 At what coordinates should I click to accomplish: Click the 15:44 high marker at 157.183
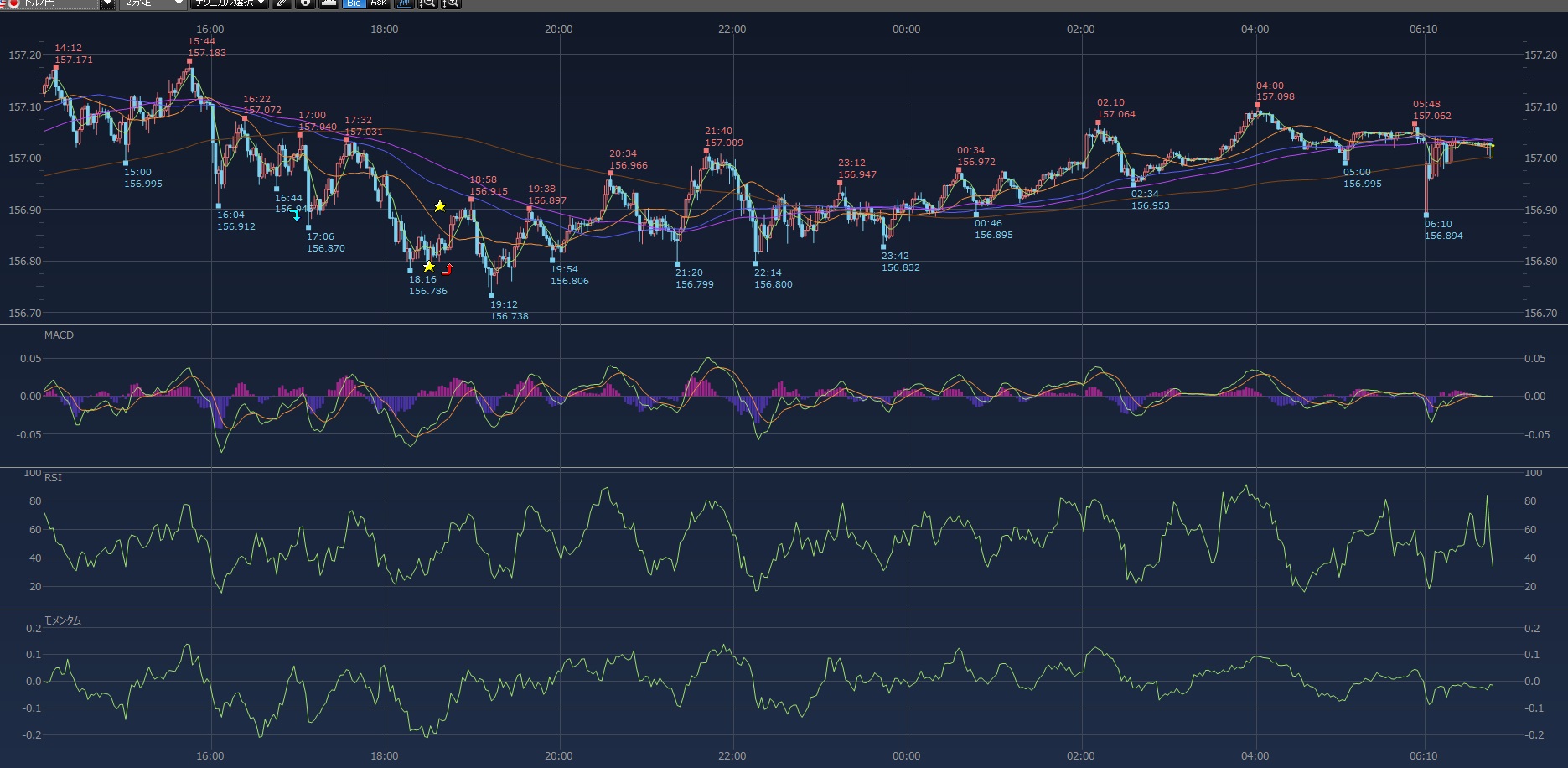coord(189,61)
